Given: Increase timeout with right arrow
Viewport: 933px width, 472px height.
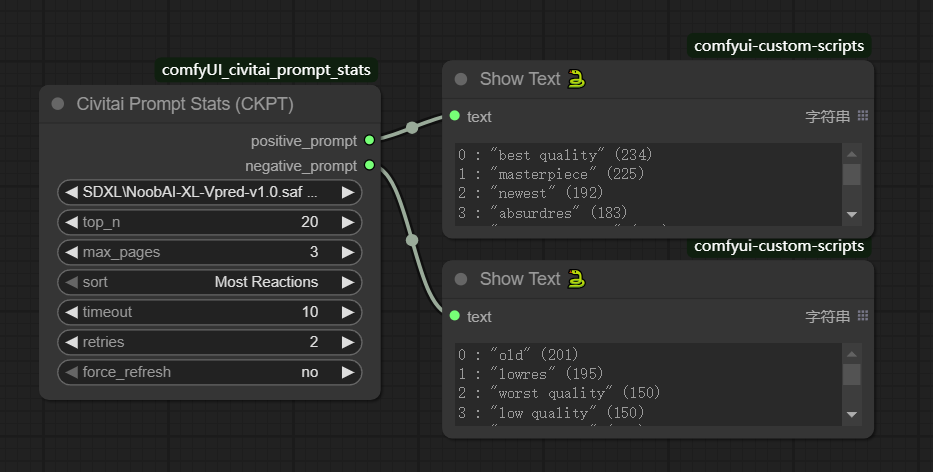Looking at the screenshot, I should (x=348, y=312).
